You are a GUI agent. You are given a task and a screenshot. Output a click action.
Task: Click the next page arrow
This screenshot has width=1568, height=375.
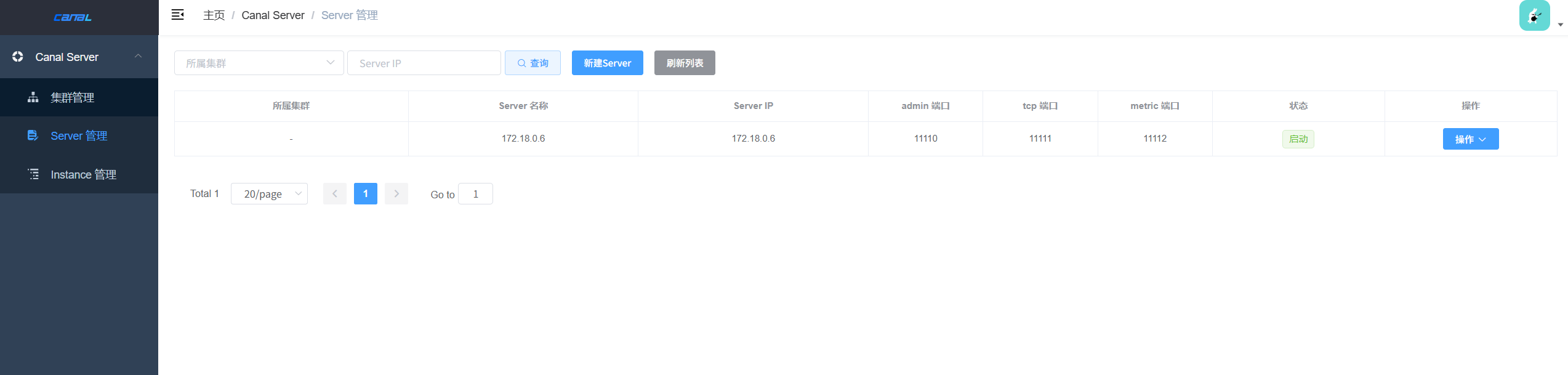click(x=396, y=193)
